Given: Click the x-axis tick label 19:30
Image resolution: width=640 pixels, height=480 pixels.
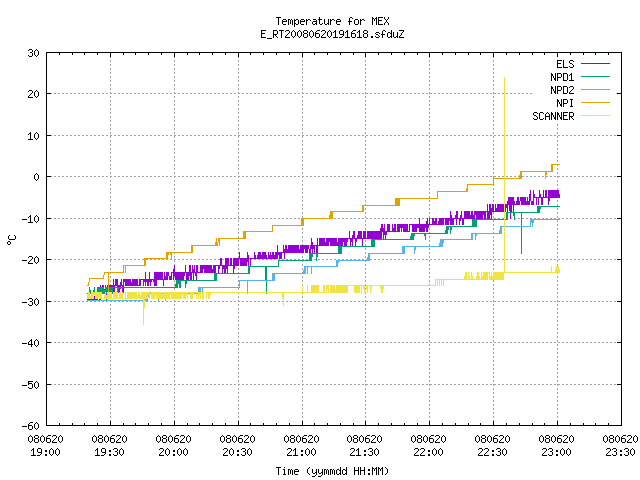Looking at the screenshot, I should click(109, 452).
